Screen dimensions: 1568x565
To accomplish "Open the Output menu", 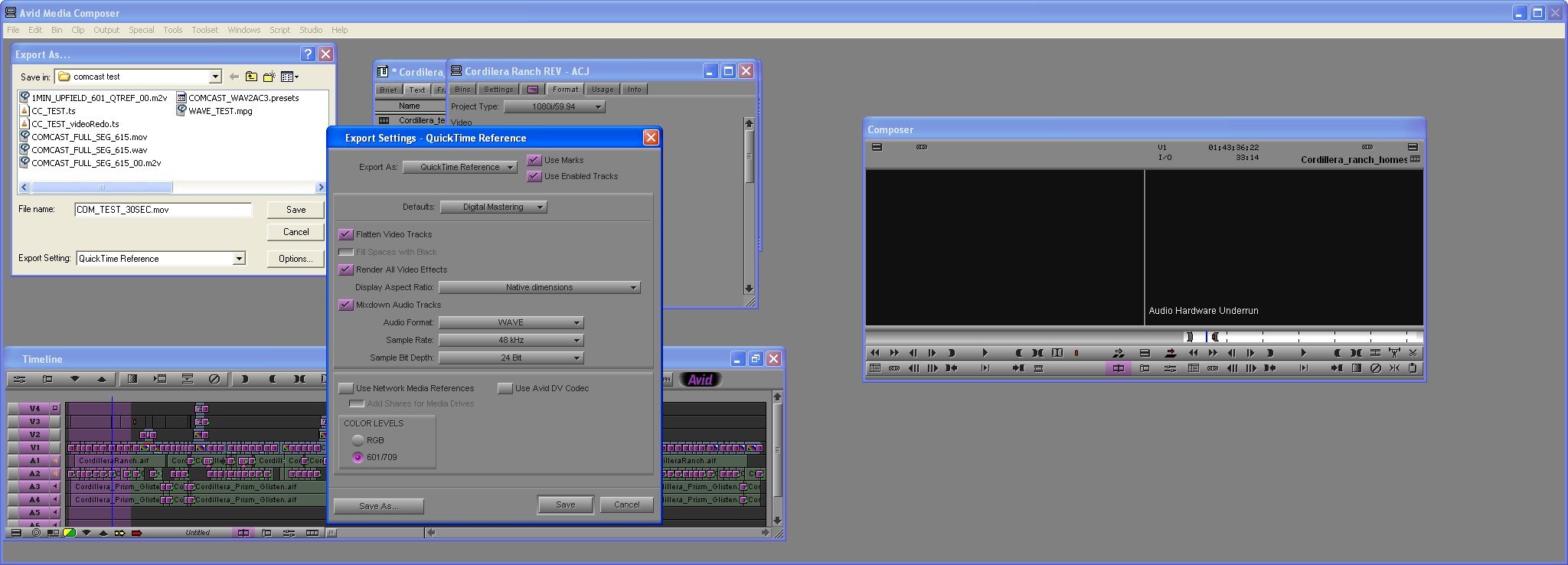I will point(106,30).
